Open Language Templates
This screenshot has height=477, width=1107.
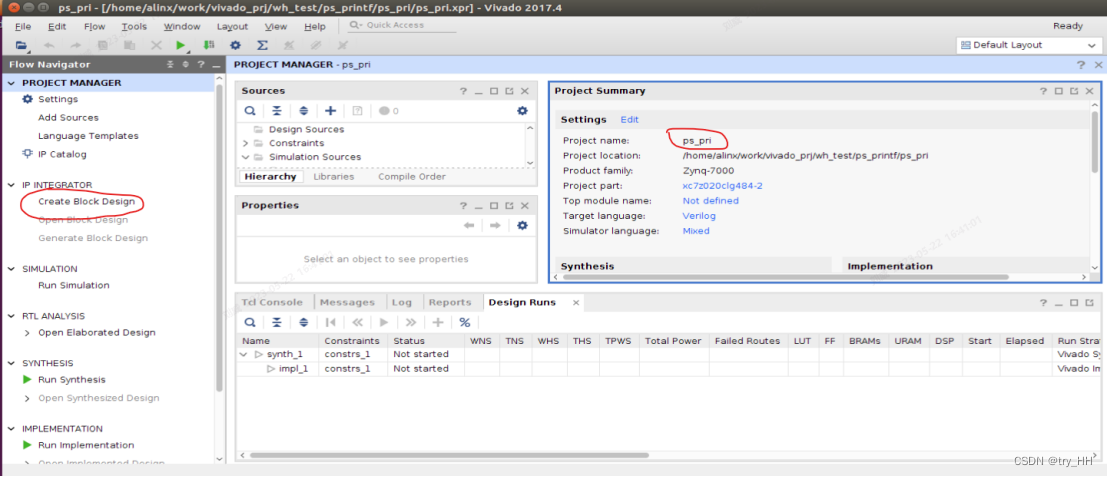pyautogui.click(x=88, y=135)
